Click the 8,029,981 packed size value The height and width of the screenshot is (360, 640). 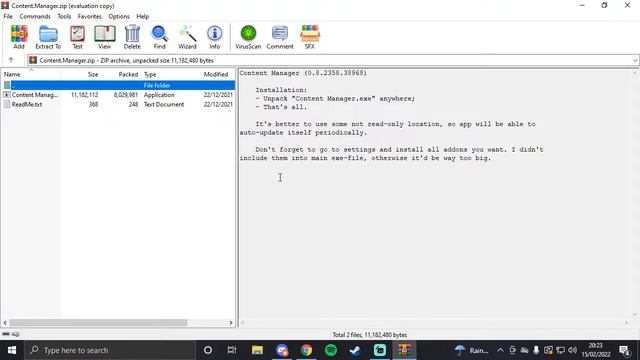pos(126,95)
